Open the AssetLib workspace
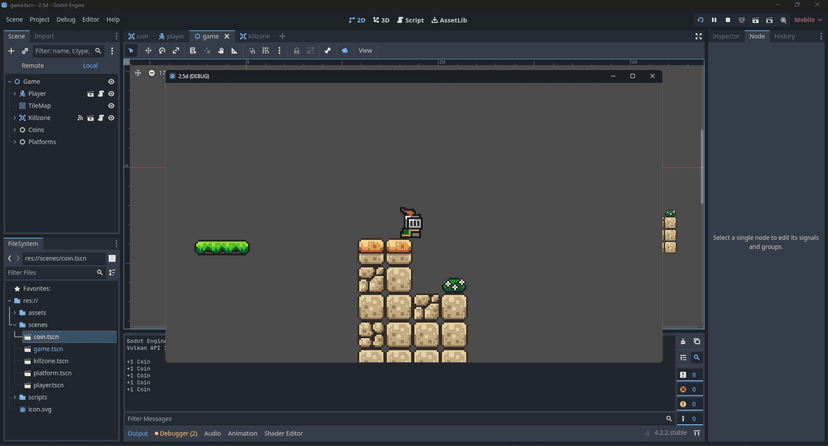828x446 pixels. click(x=449, y=20)
